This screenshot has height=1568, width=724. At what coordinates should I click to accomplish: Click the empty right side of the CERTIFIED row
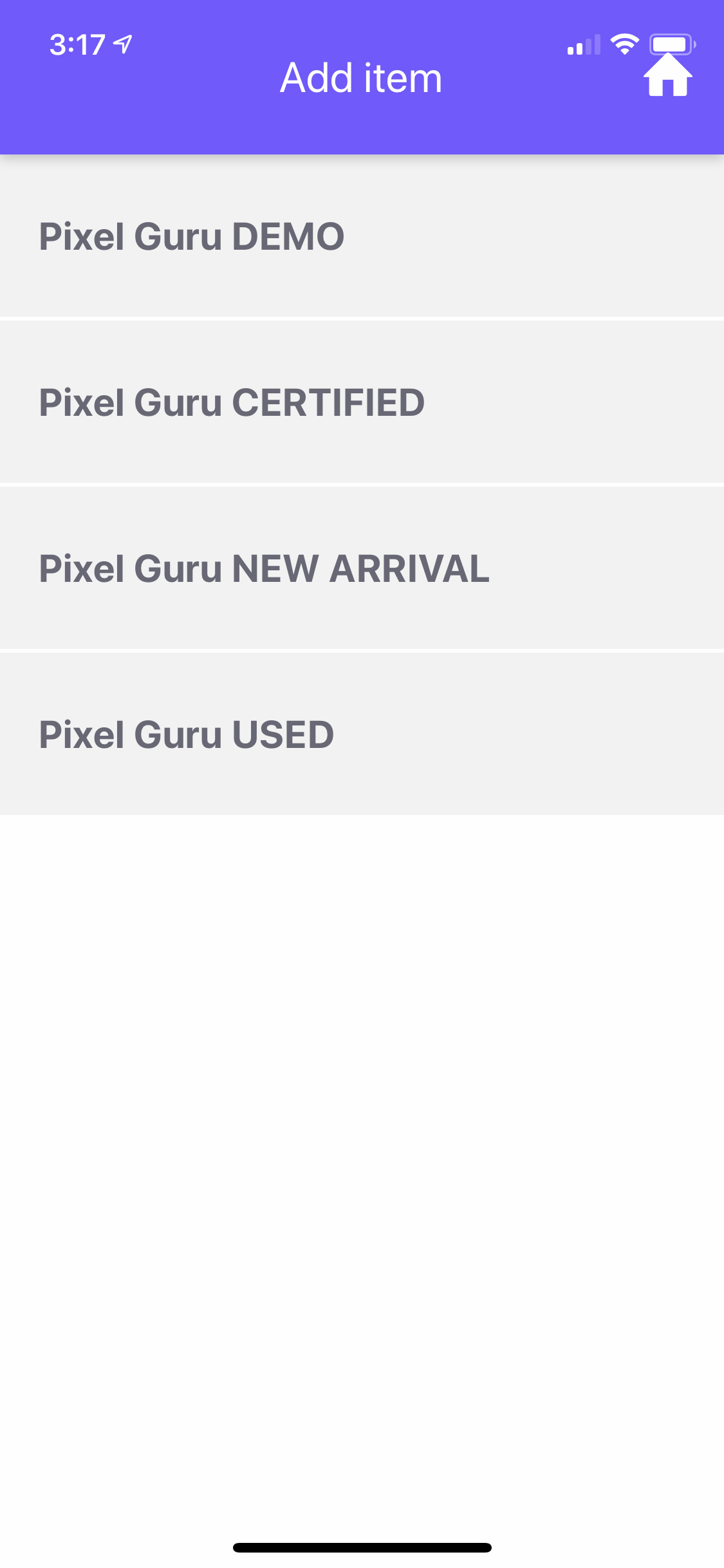pos(573,402)
